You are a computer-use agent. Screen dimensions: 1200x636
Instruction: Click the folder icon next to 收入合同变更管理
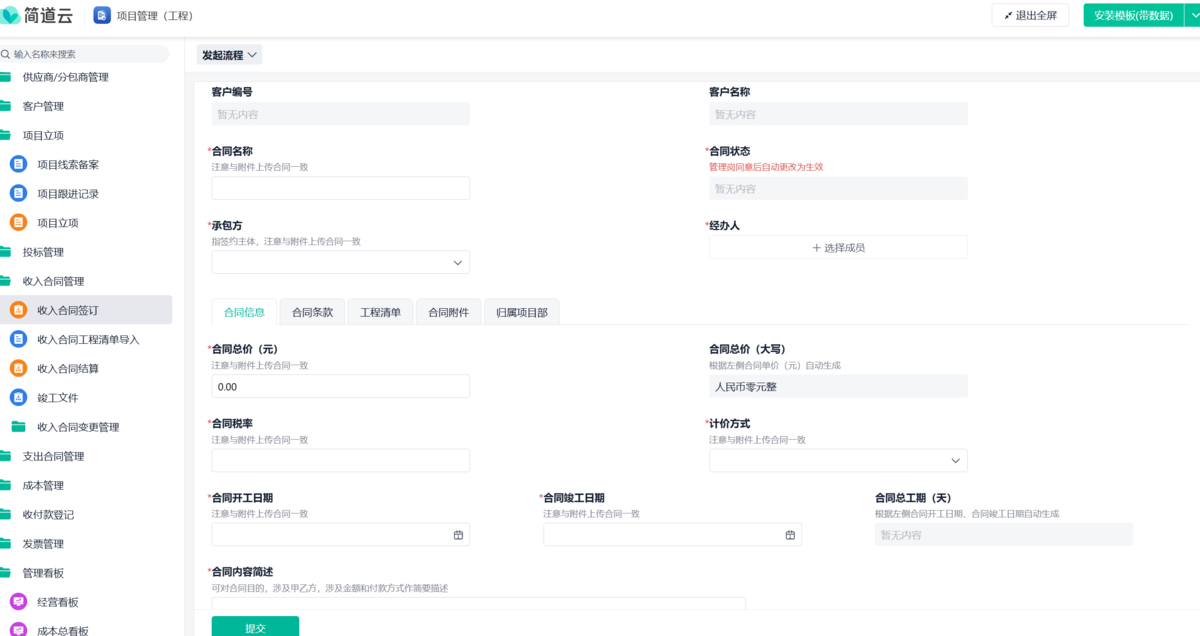[18, 427]
